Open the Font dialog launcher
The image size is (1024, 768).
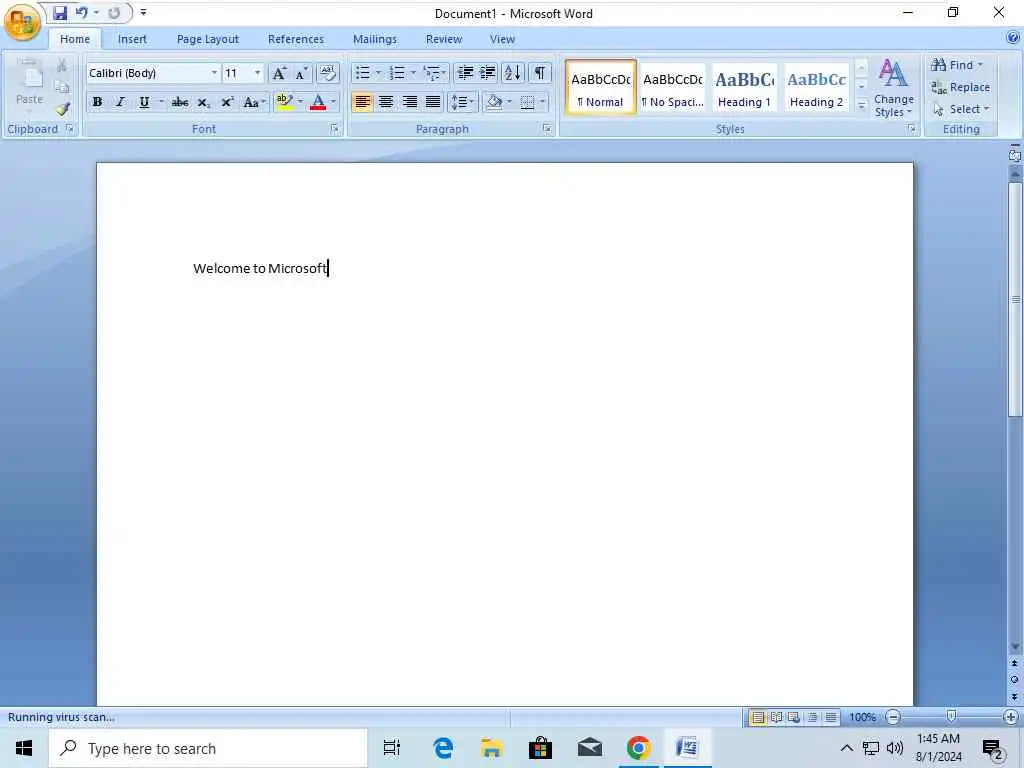335,129
